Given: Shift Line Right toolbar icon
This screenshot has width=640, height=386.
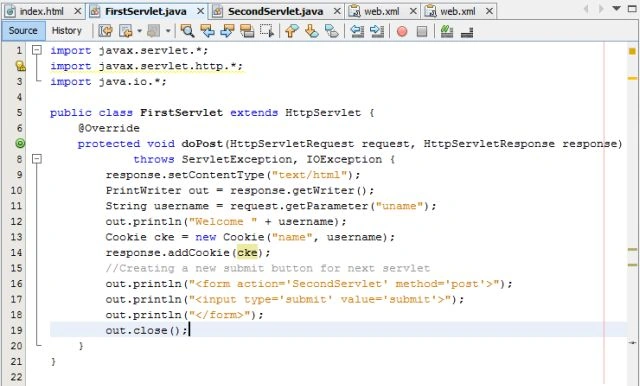Looking at the screenshot, I should (377, 31).
